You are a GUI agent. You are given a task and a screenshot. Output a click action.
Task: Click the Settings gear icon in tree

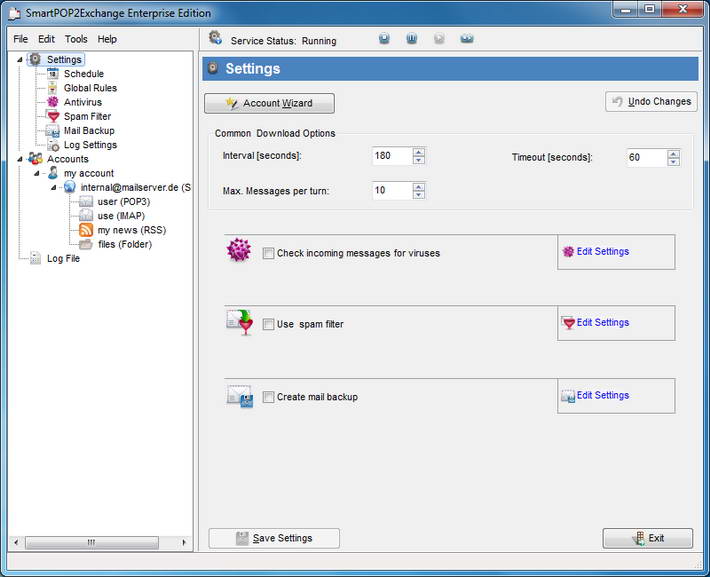35,59
